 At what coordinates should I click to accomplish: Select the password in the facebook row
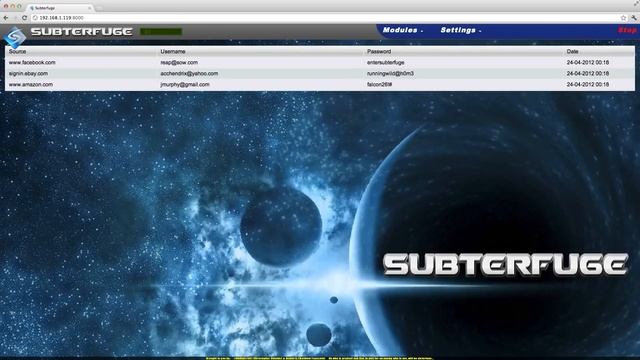386,62
